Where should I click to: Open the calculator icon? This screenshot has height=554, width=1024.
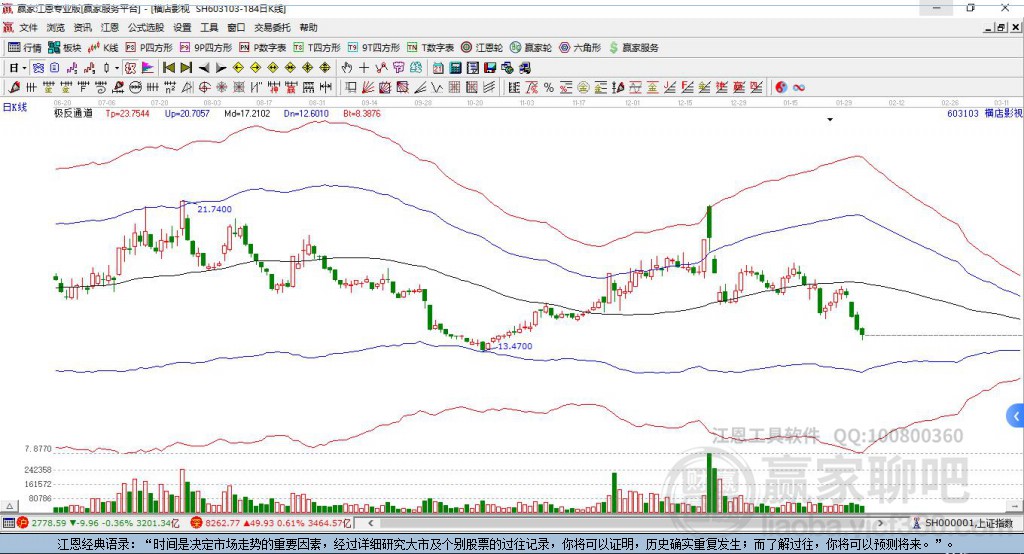tap(455, 68)
